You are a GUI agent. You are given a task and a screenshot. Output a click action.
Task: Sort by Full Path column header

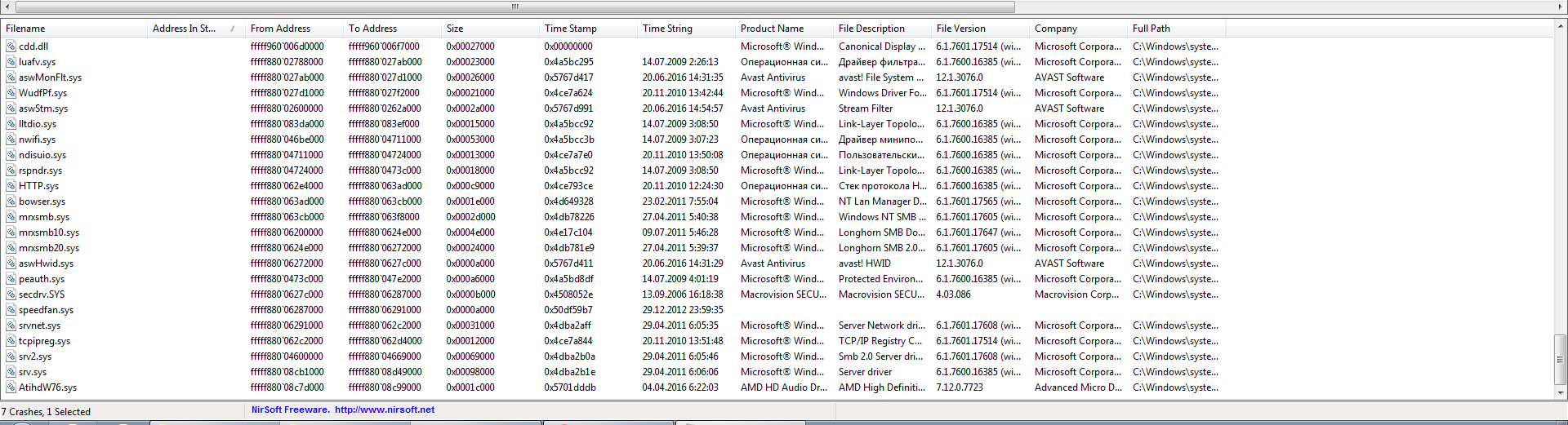pos(1176,29)
